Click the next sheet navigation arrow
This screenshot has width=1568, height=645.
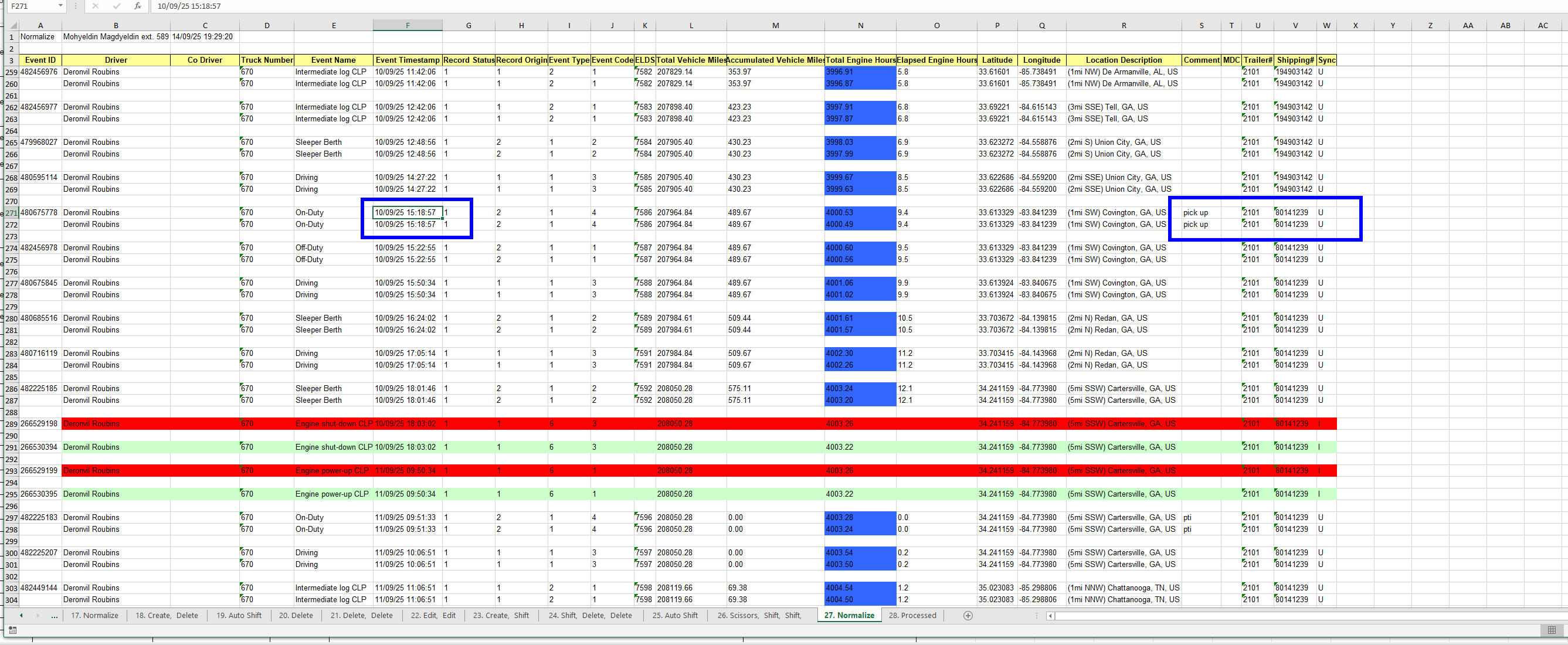(38, 615)
